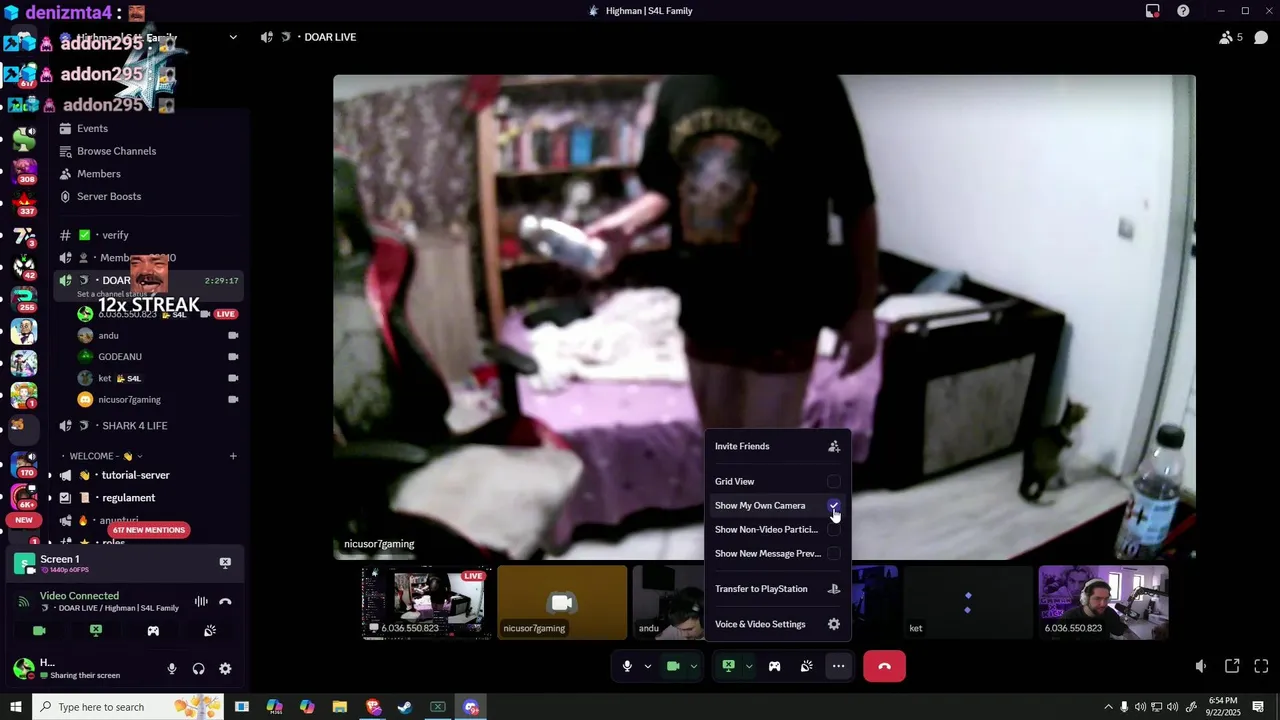The width and height of the screenshot is (1280, 720).
Task: Launch activity from sidebar controller icon
Action: [x=153, y=631]
